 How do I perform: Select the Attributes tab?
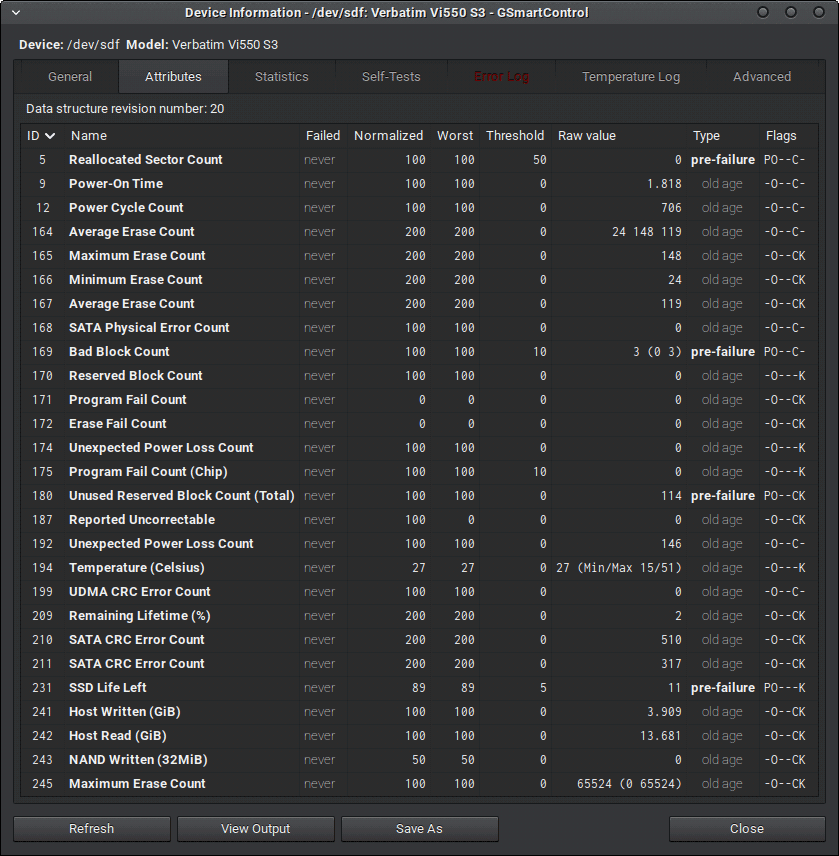click(x=173, y=77)
